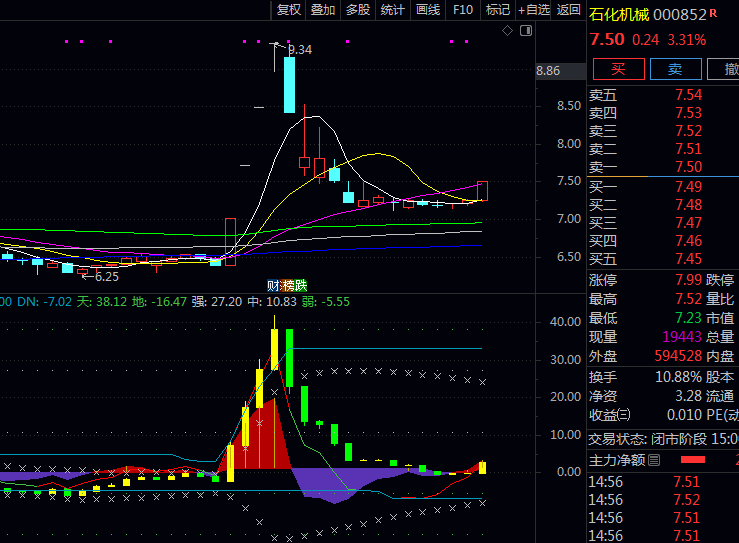Viewport: 739px width, 543px height.
Task: Open the 复权 adjustment menu
Action: point(289,10)
